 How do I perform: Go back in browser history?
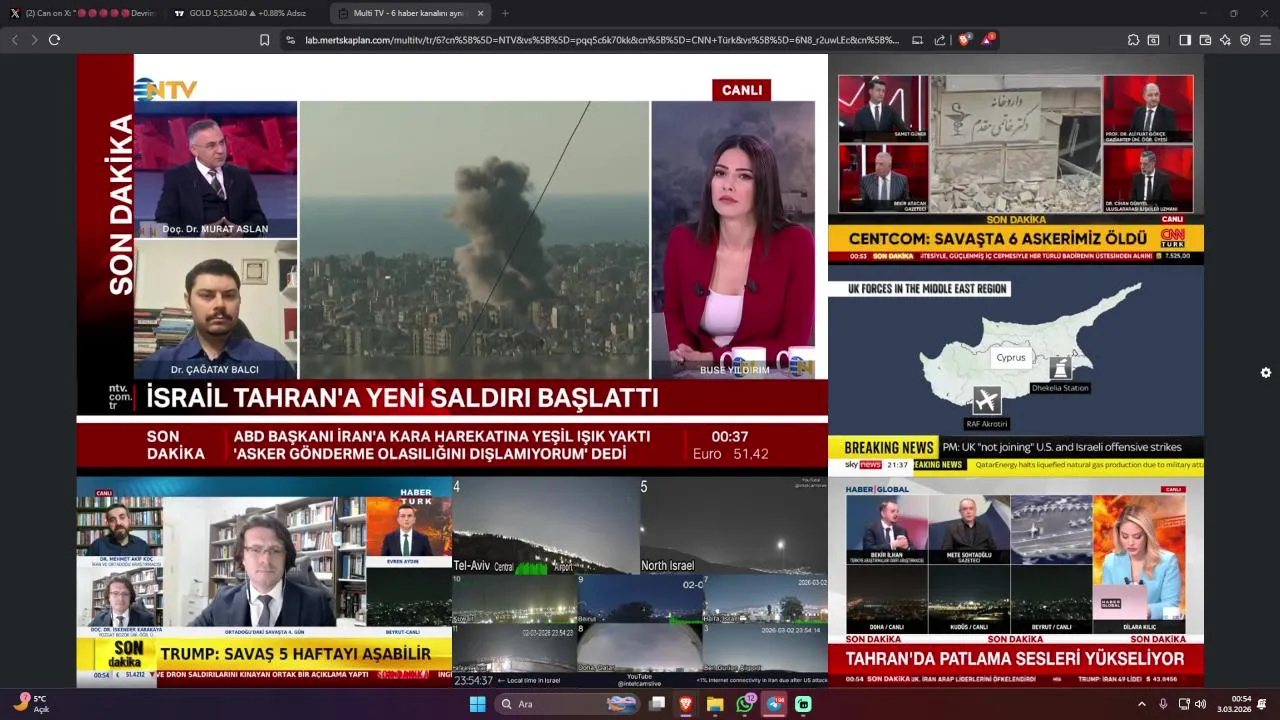click(x=14, y=40)
